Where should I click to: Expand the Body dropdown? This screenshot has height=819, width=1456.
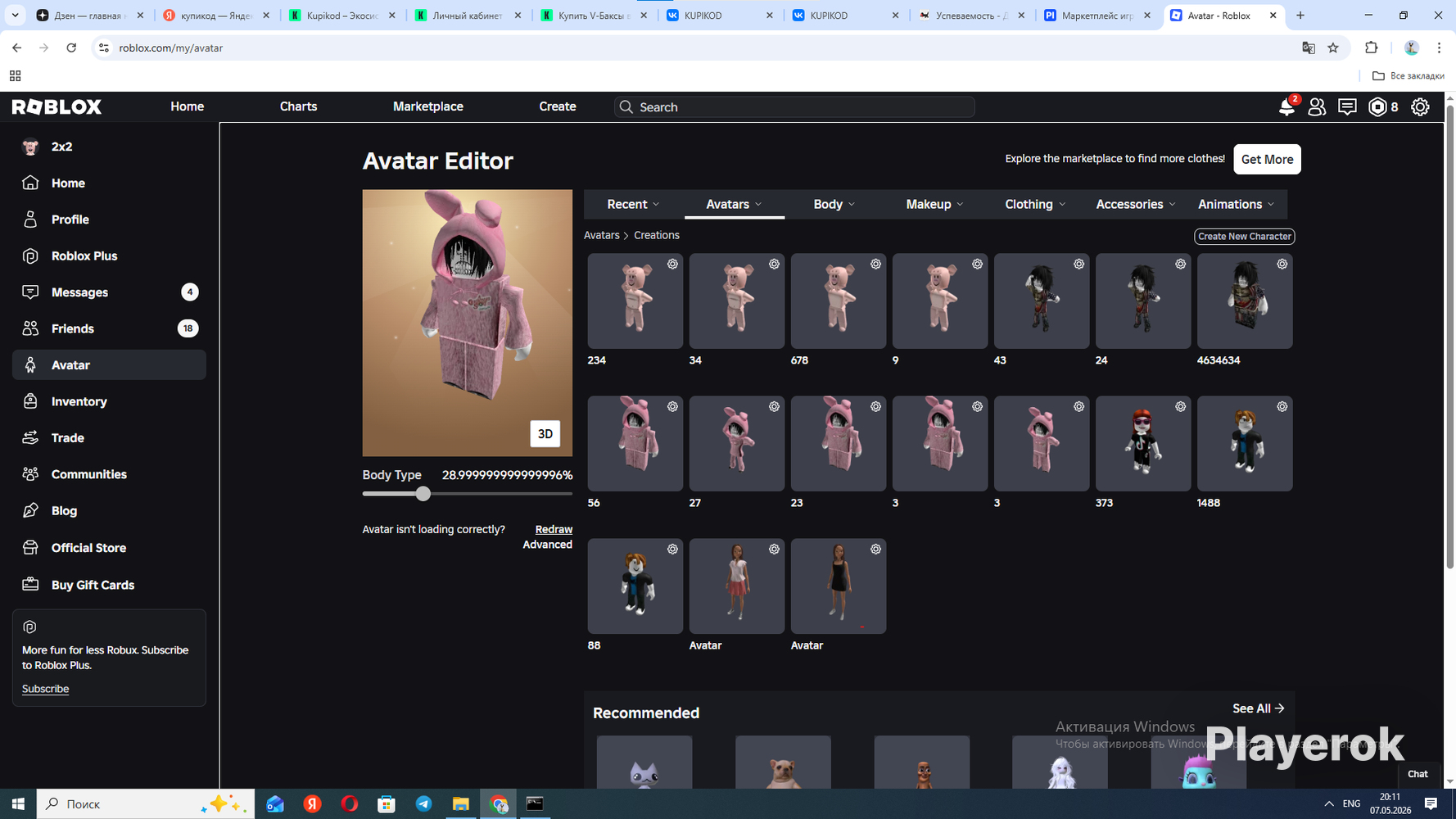point(834,205)
